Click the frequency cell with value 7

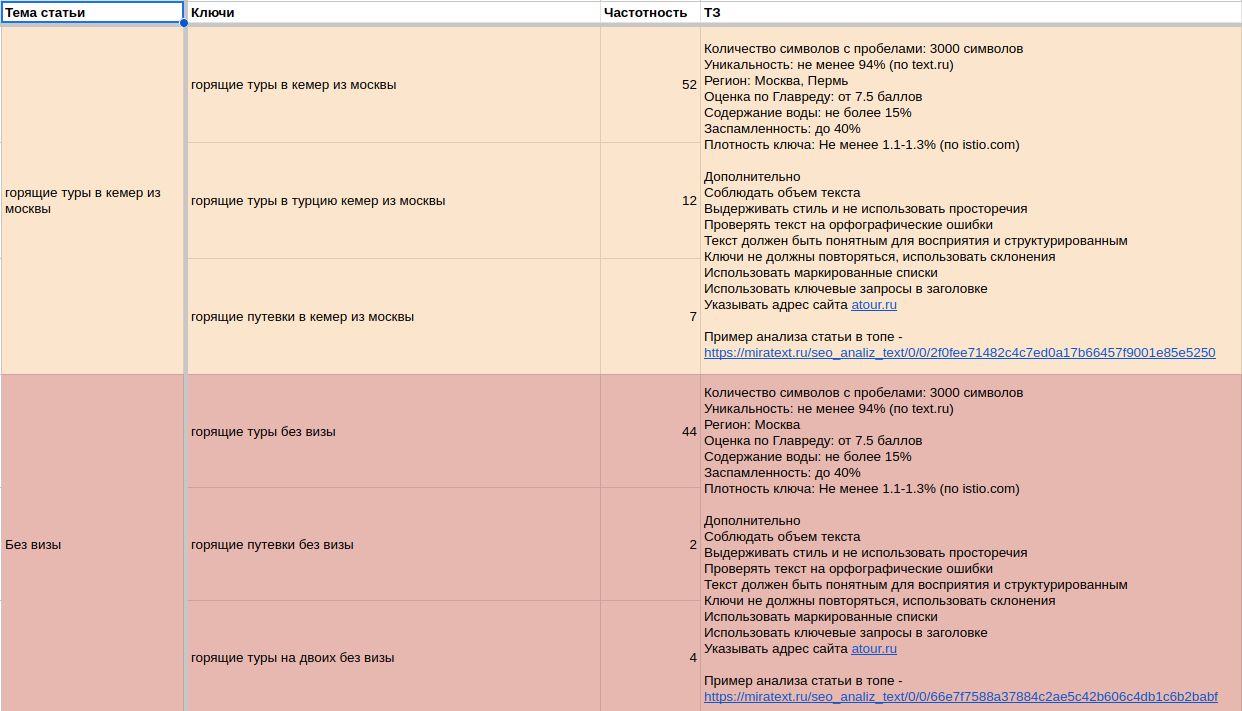(650, 317)
